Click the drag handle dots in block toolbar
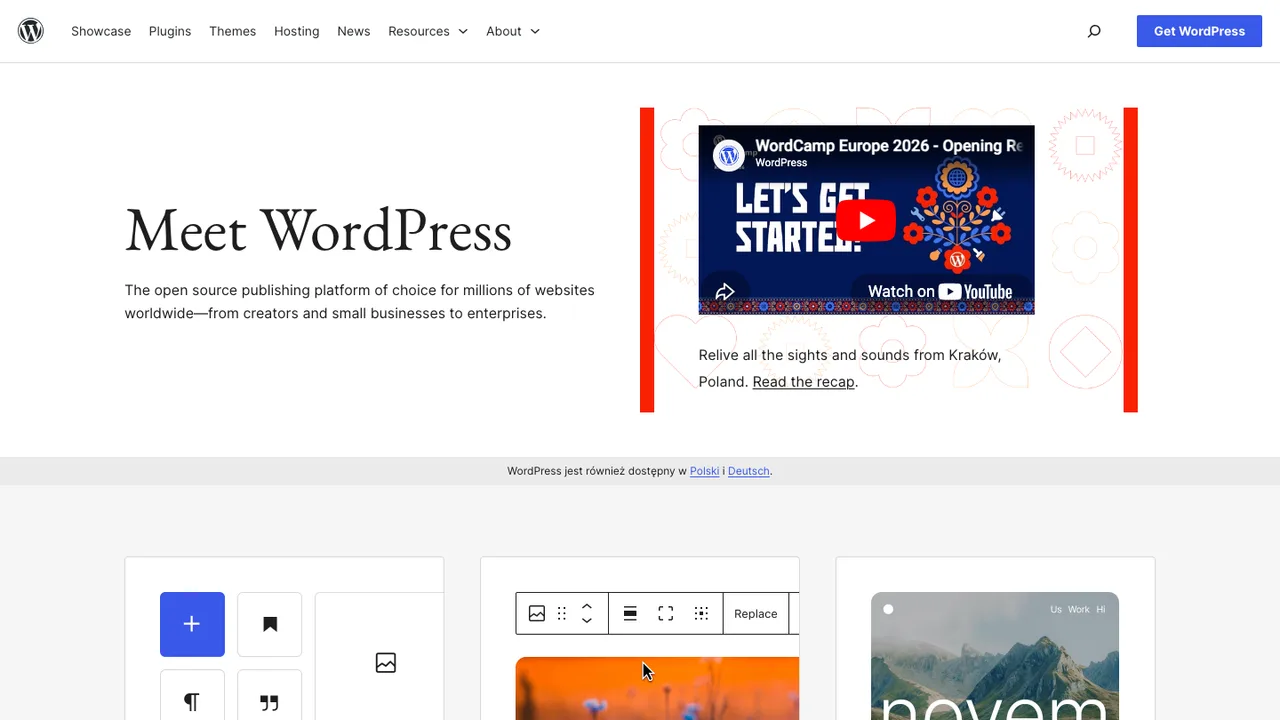The width and height of the screenshot is (1280, 720). [x=562, y=614]
